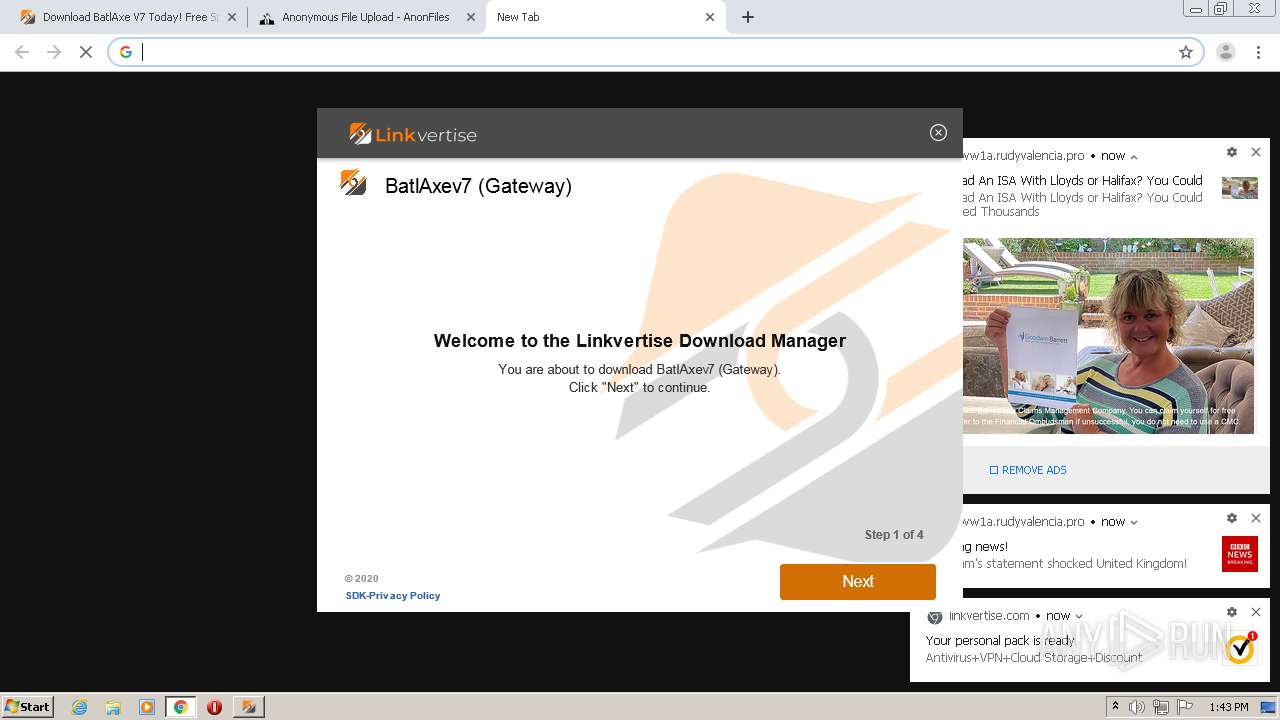Open settings of the linkvertise.com notification
1280x720 pixels.
pyautogui.click(x=1232, y=612)
